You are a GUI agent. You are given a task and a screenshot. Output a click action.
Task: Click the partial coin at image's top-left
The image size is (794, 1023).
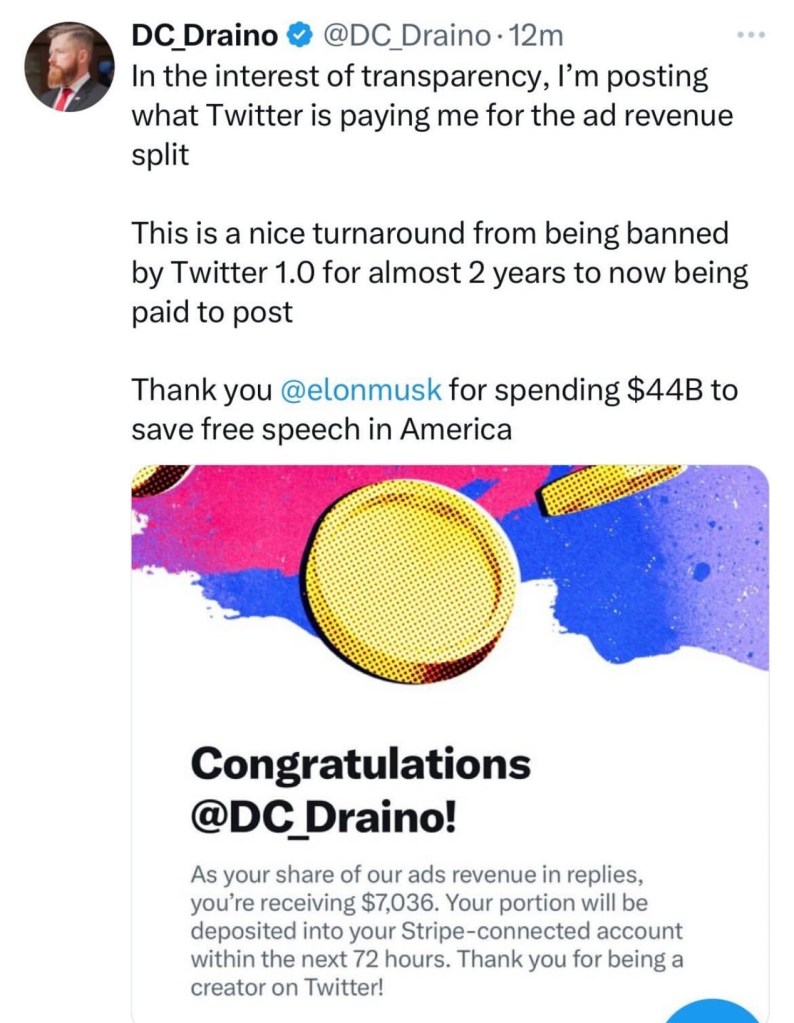click(x=160, y=477)
